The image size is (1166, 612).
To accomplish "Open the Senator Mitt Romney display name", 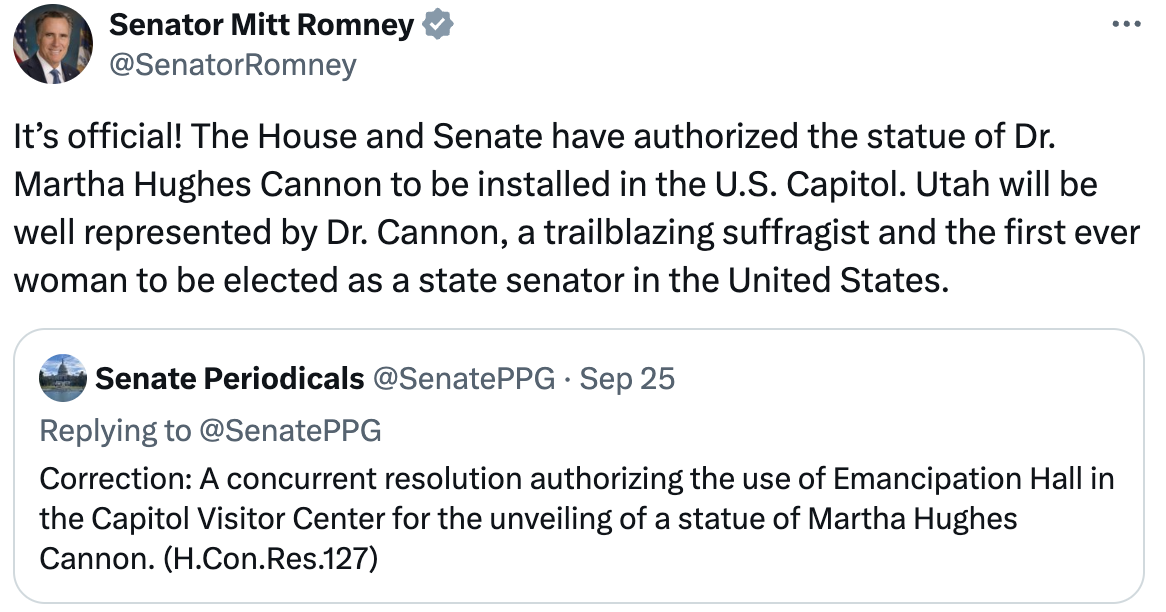I will click(x=261, y=25).
